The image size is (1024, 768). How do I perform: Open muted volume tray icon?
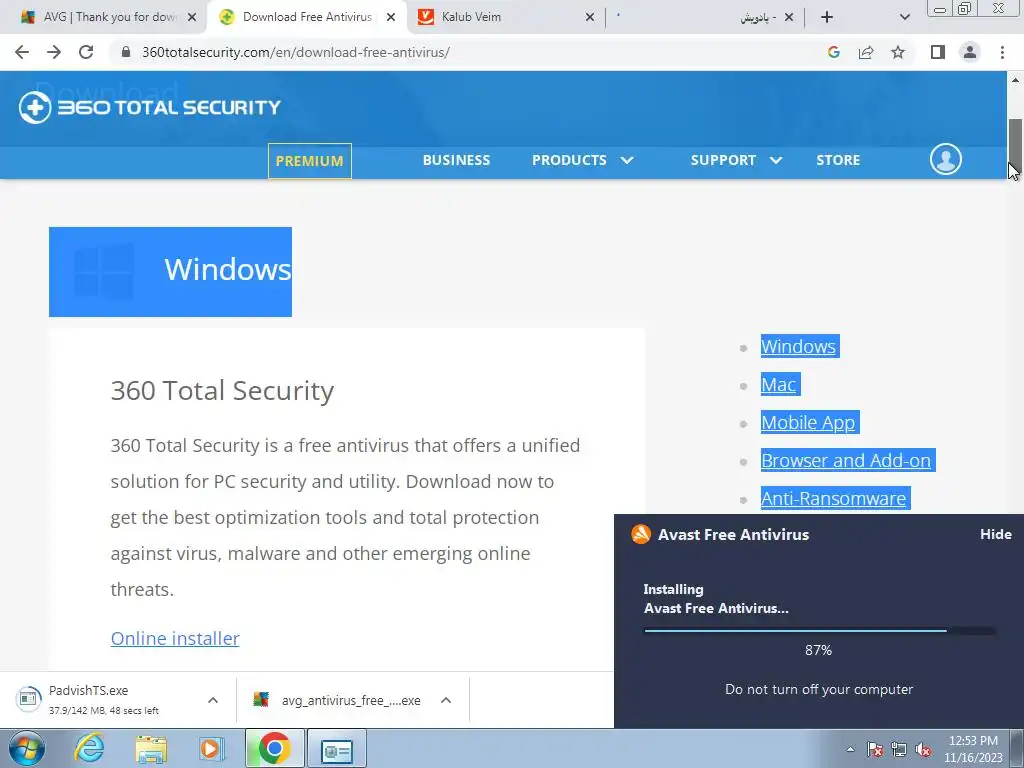pyautogui.click(x=923, y=749)
